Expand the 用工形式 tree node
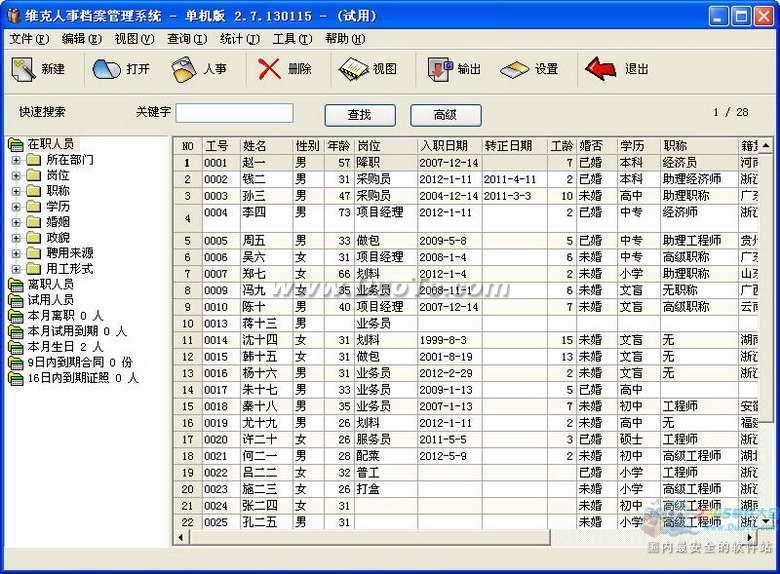780x574 pixels. [x=16, y=269]
